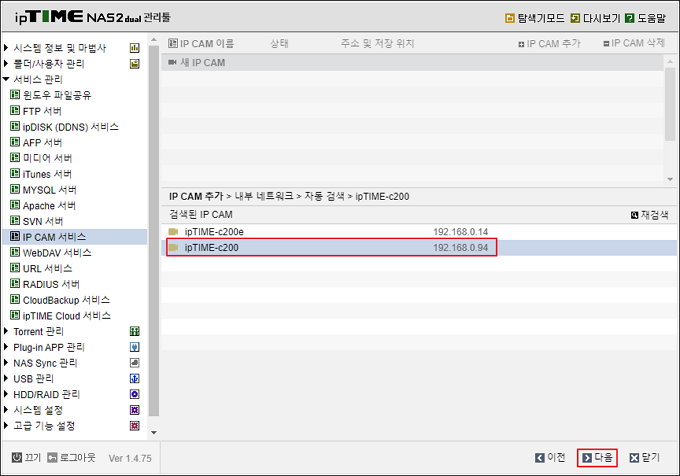This screenshot has width=680, height=476.
Task: Expand 시스템 정보 및 마법사 tree arrow
Action: (6, 47)
